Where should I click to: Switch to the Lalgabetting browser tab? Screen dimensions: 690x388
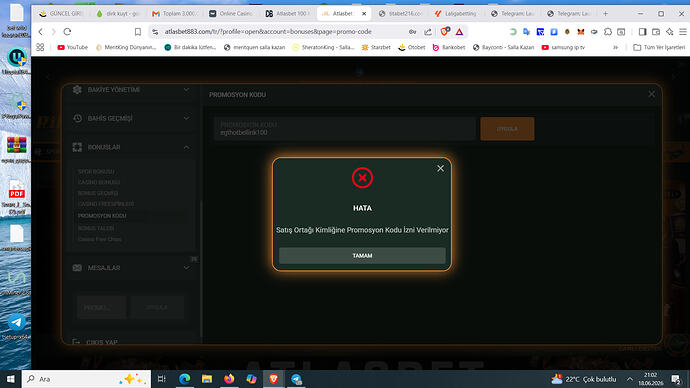point(456,14)
